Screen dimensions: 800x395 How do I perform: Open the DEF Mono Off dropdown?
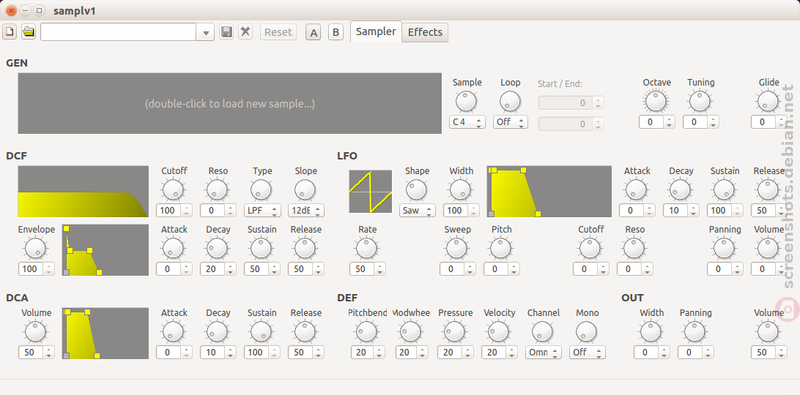coord(587,352)
